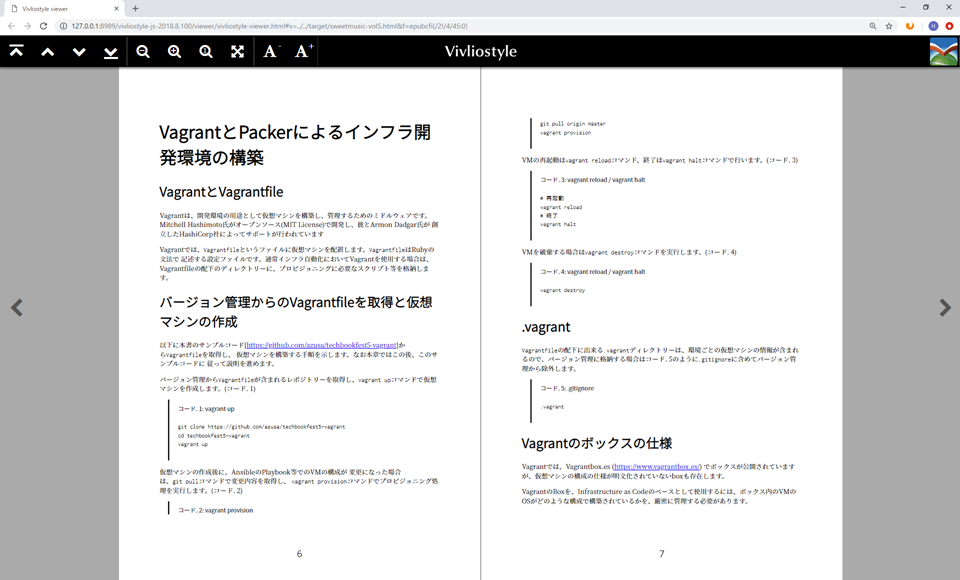Click heading VagrantとPackerによるインフラ開発環境の構築
This screenshot has width=960, height=580.
tap(295, 145)
